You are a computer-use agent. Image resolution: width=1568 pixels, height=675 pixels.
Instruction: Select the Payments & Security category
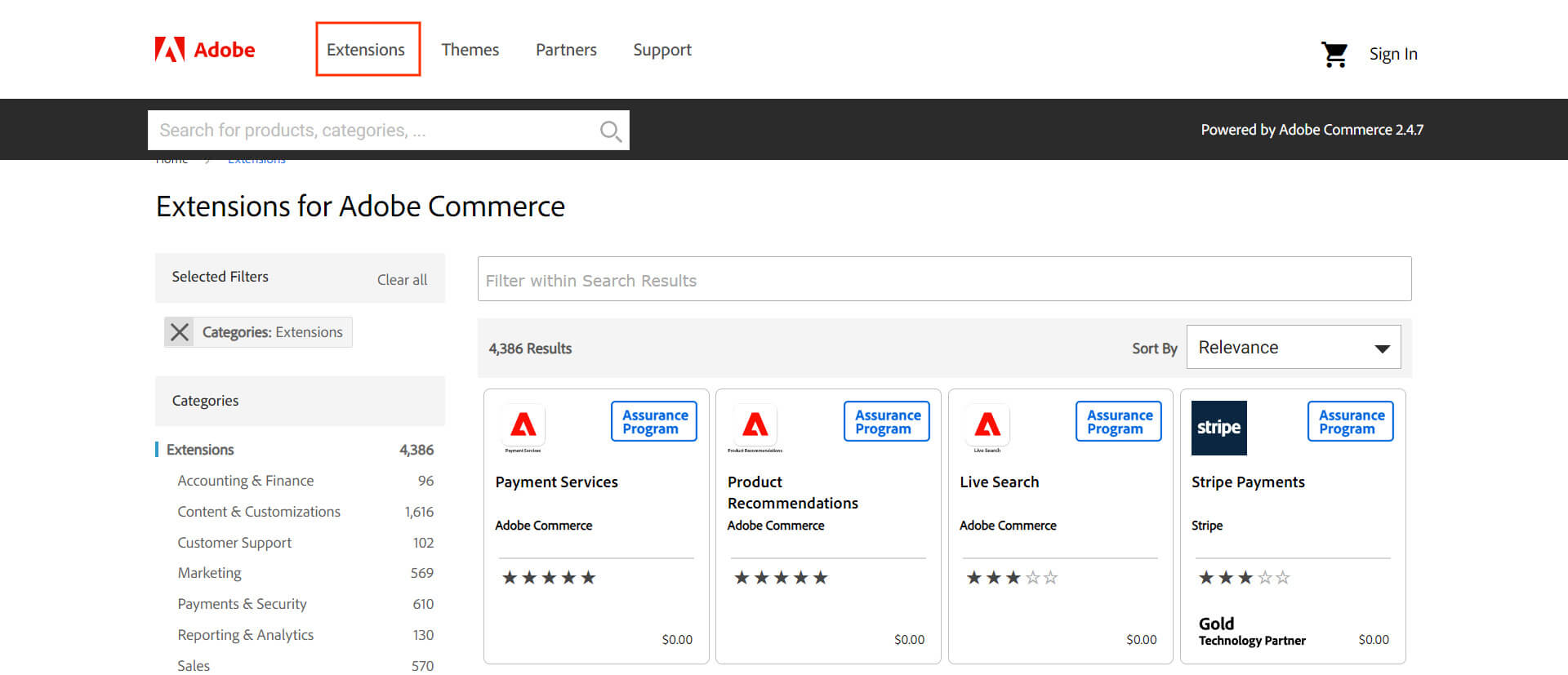[243, 604]
